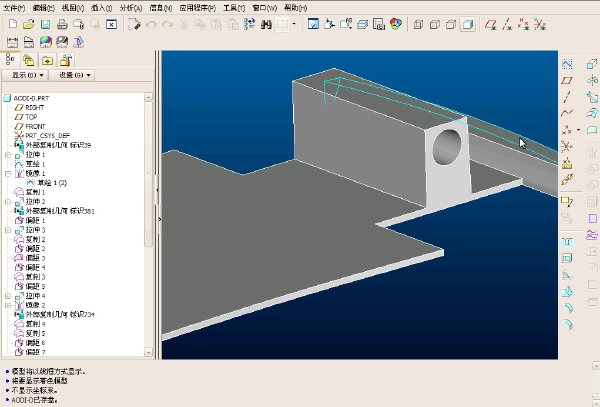Close window using the red X toolbar icon
Viewport: 600px width, 407px height.
[x=111, y=24]
